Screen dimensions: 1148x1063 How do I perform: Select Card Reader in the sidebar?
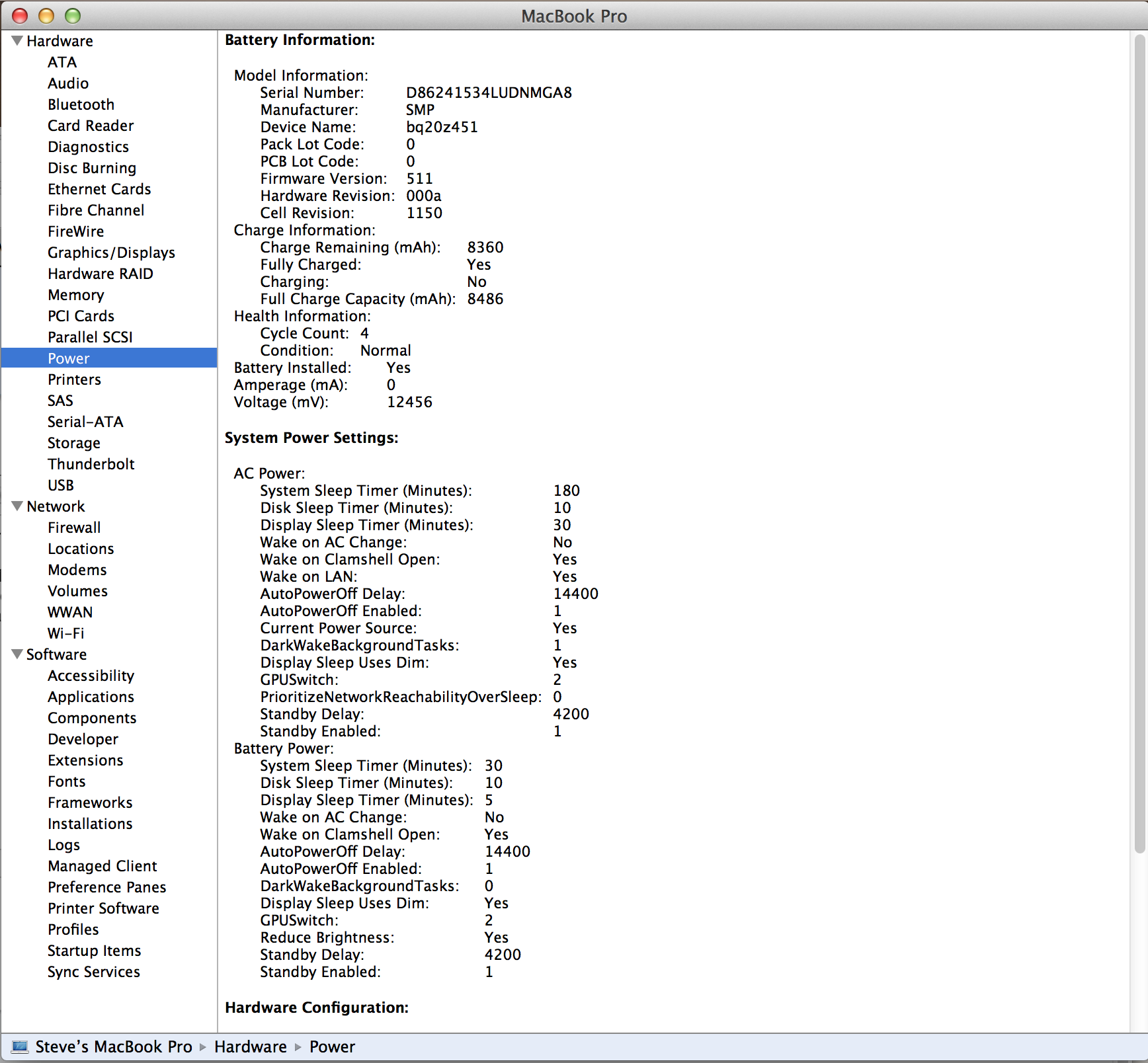click(x=91, y=126)
